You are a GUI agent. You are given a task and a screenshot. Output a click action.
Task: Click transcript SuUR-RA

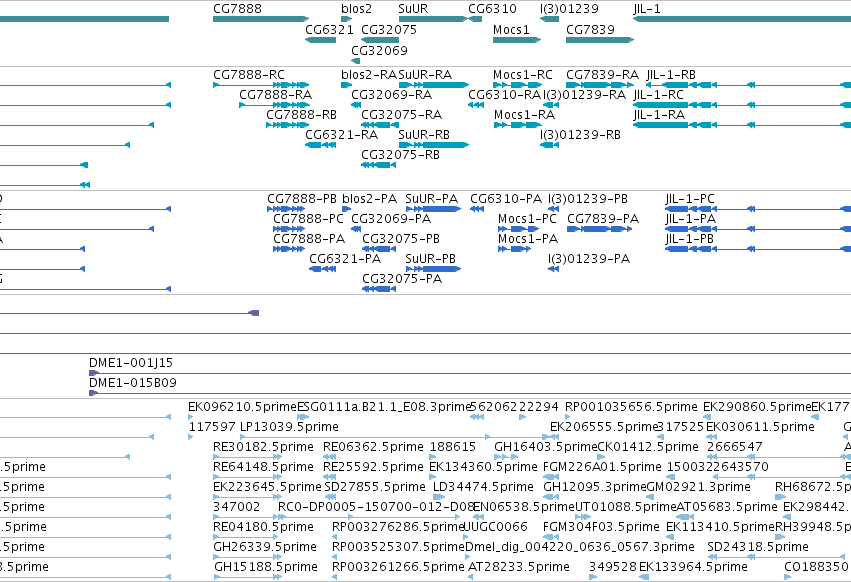click(433, 85)
